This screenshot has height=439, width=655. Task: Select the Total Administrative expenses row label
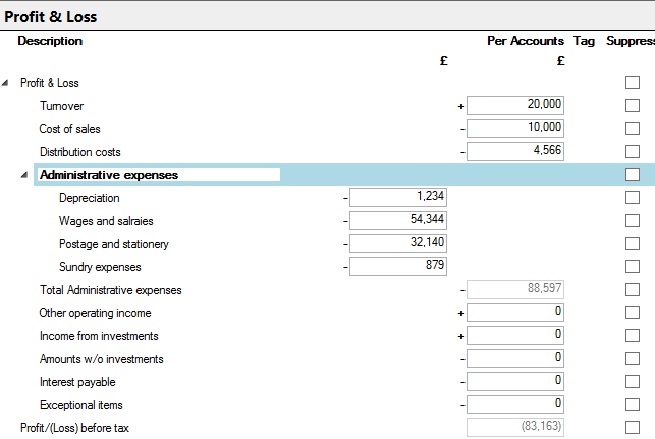point(111,290)
